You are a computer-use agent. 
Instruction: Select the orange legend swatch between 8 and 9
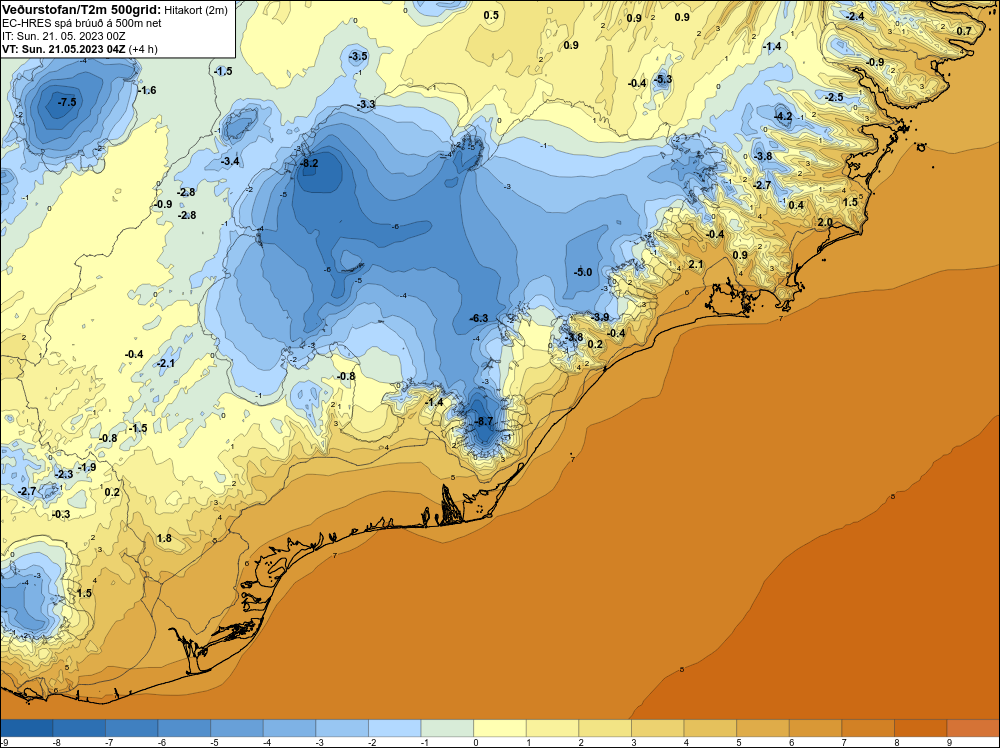pyautogui.click(x=921, y=728)
